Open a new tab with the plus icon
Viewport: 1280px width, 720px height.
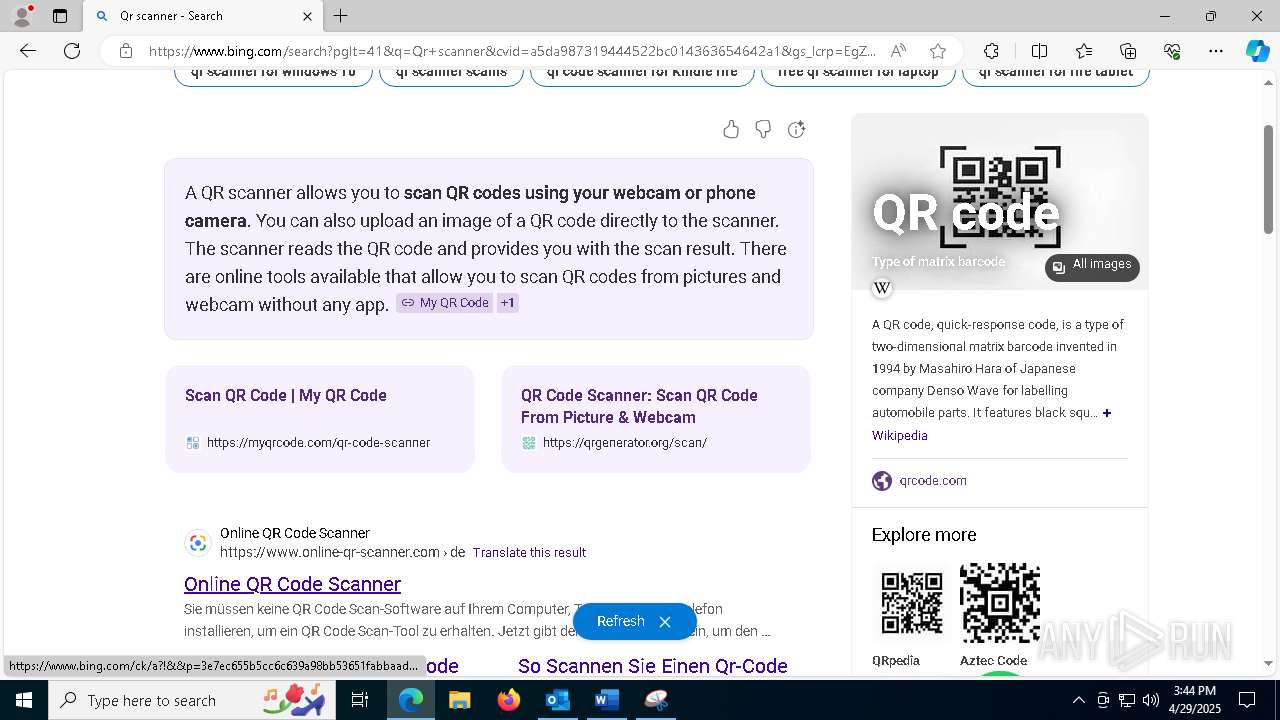click(x=341, y=16)
